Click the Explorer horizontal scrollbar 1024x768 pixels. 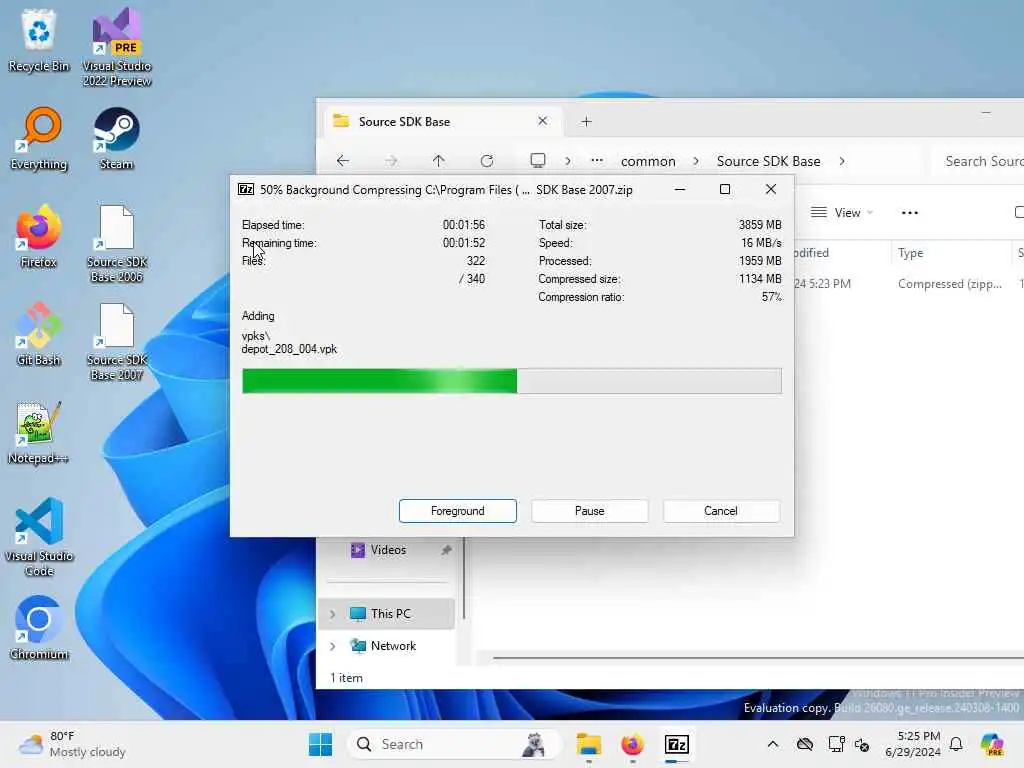(758, 658)
